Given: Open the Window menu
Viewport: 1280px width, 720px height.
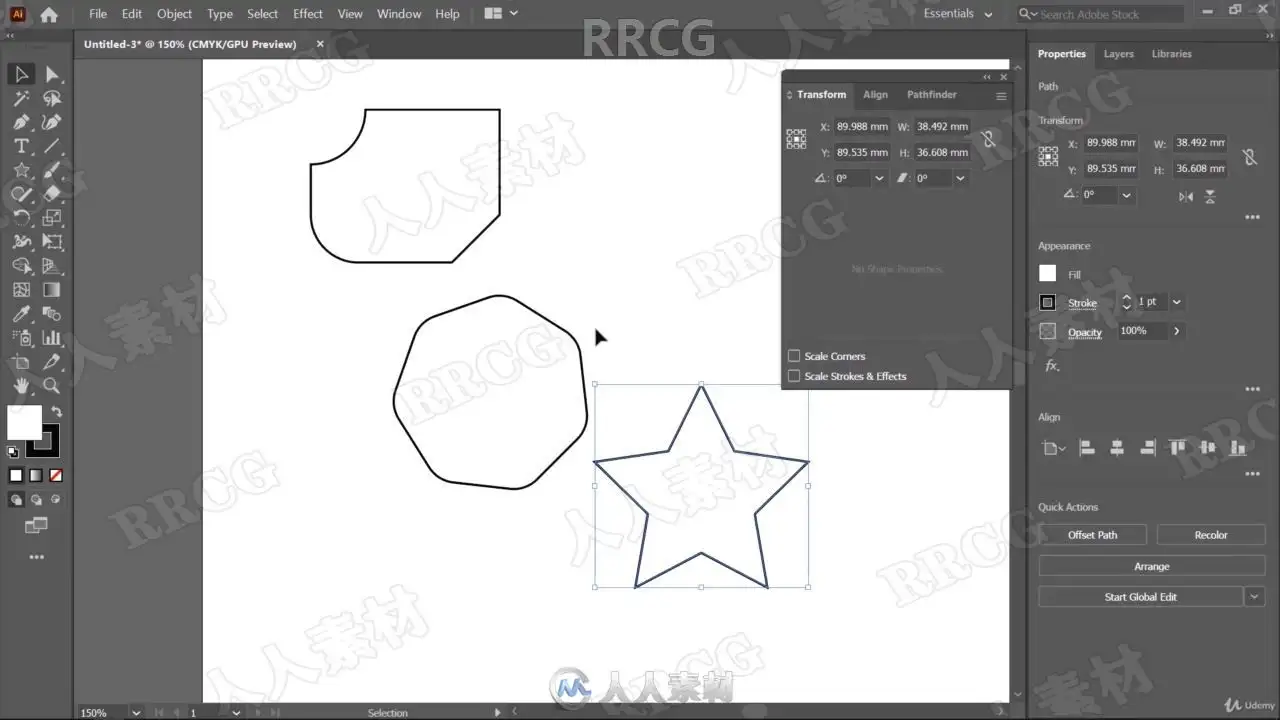Looking at the screenshot, I should point(399,14).
